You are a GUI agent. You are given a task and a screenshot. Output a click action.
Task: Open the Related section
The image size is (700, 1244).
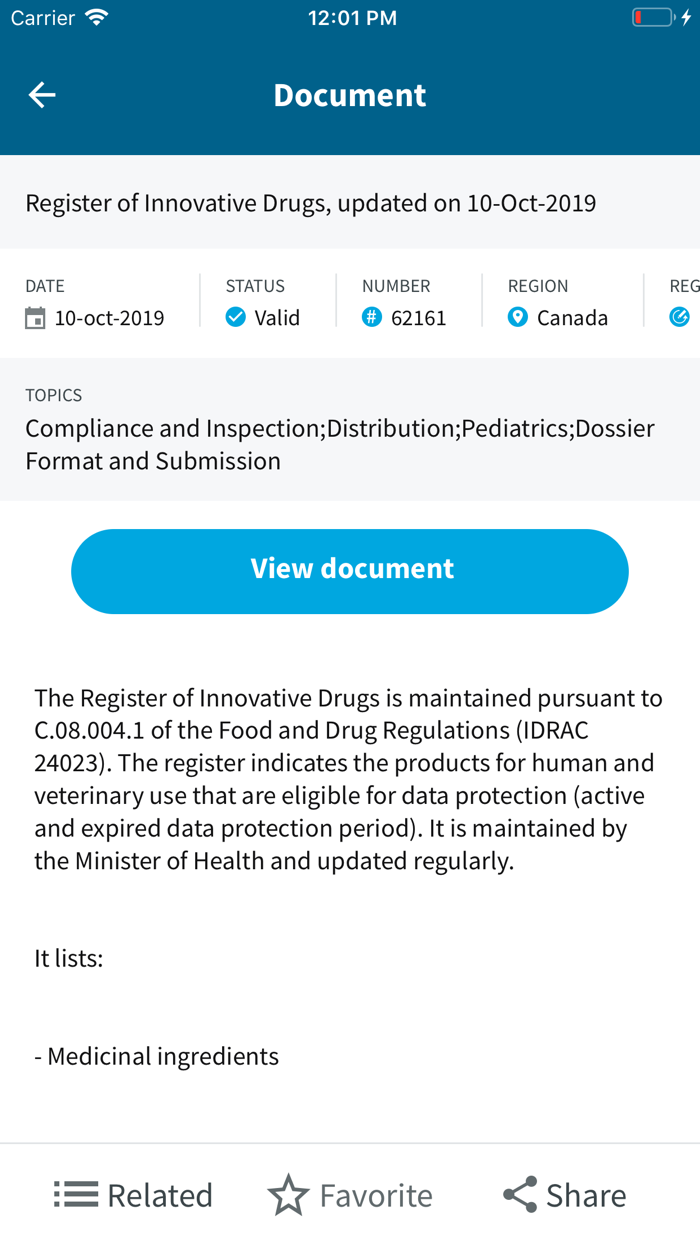point(133,1194)
